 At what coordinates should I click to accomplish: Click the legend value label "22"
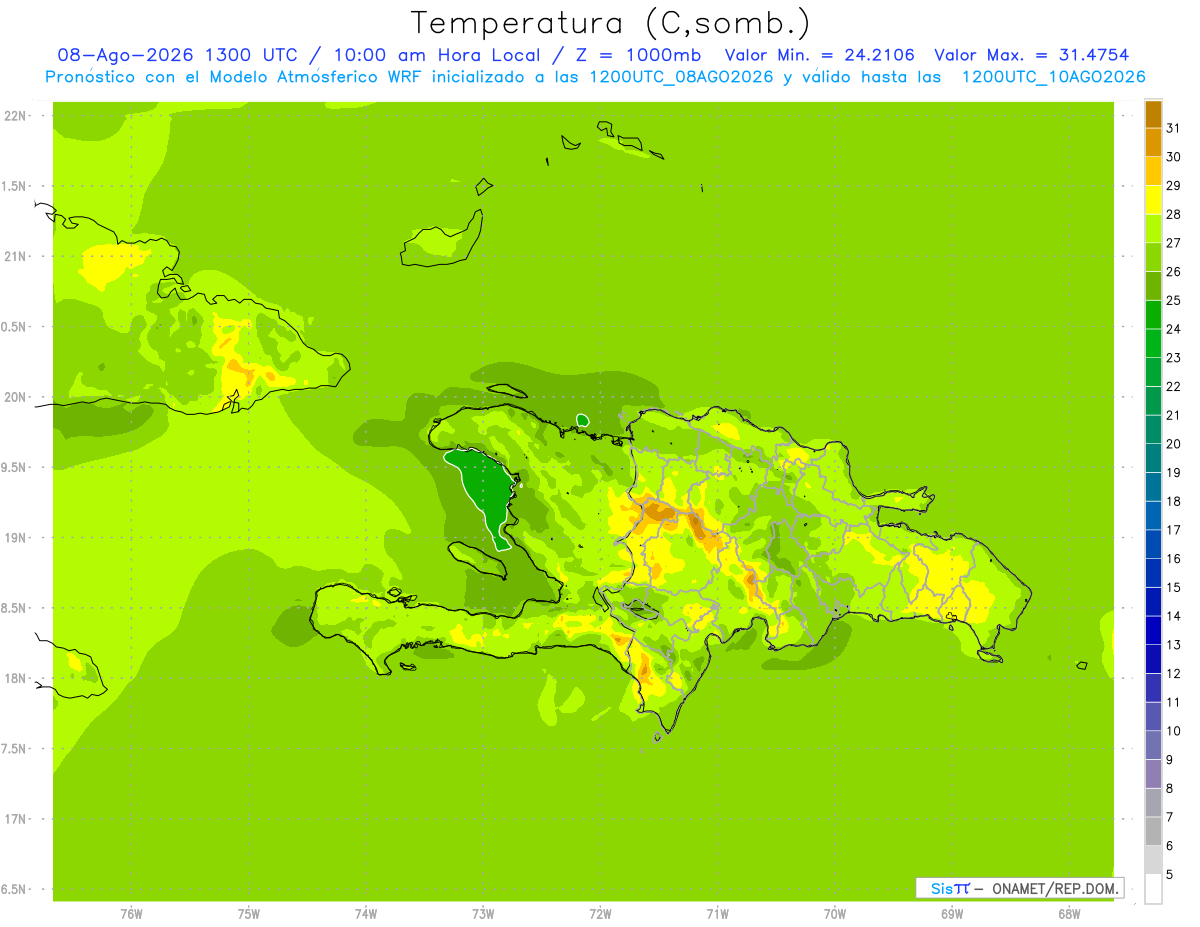coord(1173,386)
